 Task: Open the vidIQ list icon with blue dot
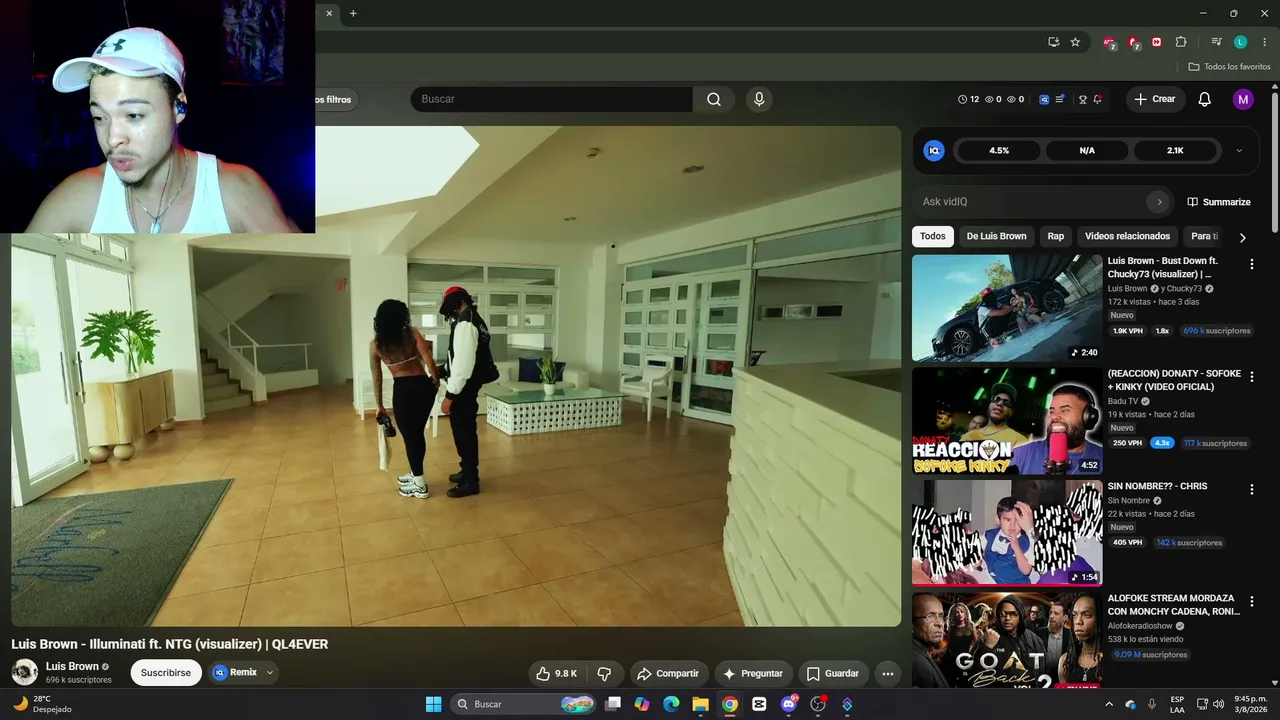(x=1060, y=99)
